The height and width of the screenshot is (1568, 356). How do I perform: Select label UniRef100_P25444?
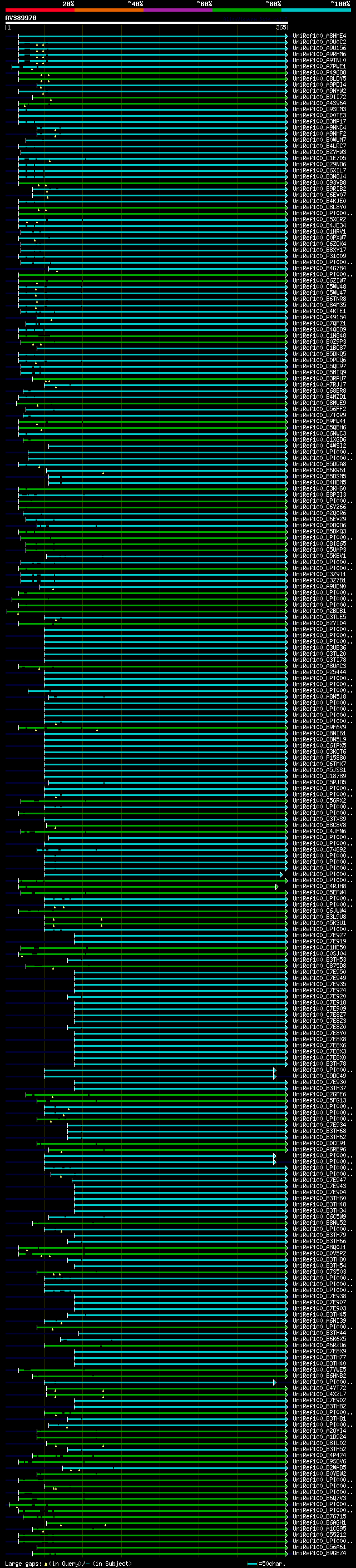coord(319,672)
